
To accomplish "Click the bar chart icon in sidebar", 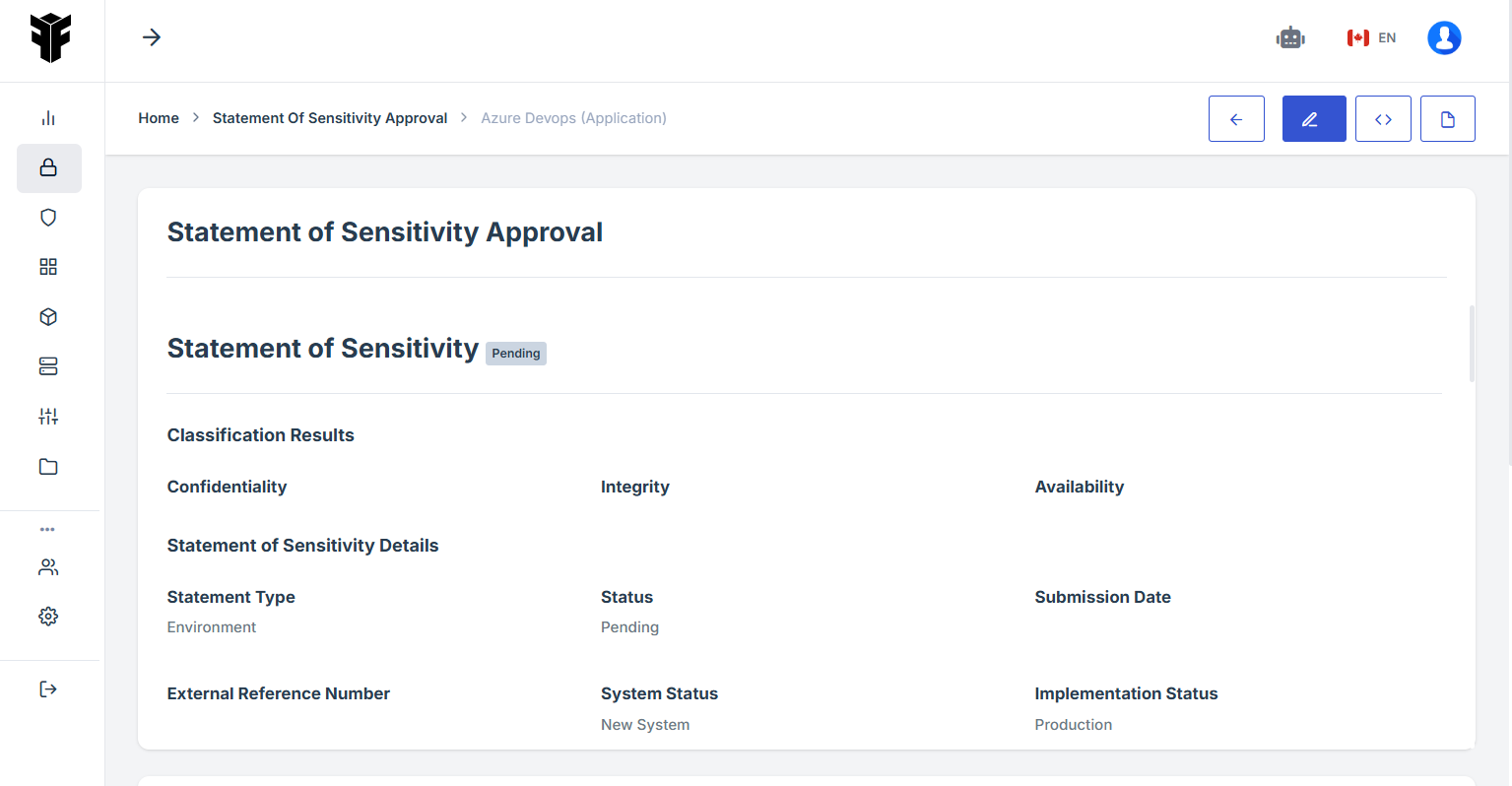I will coord(48,118).
